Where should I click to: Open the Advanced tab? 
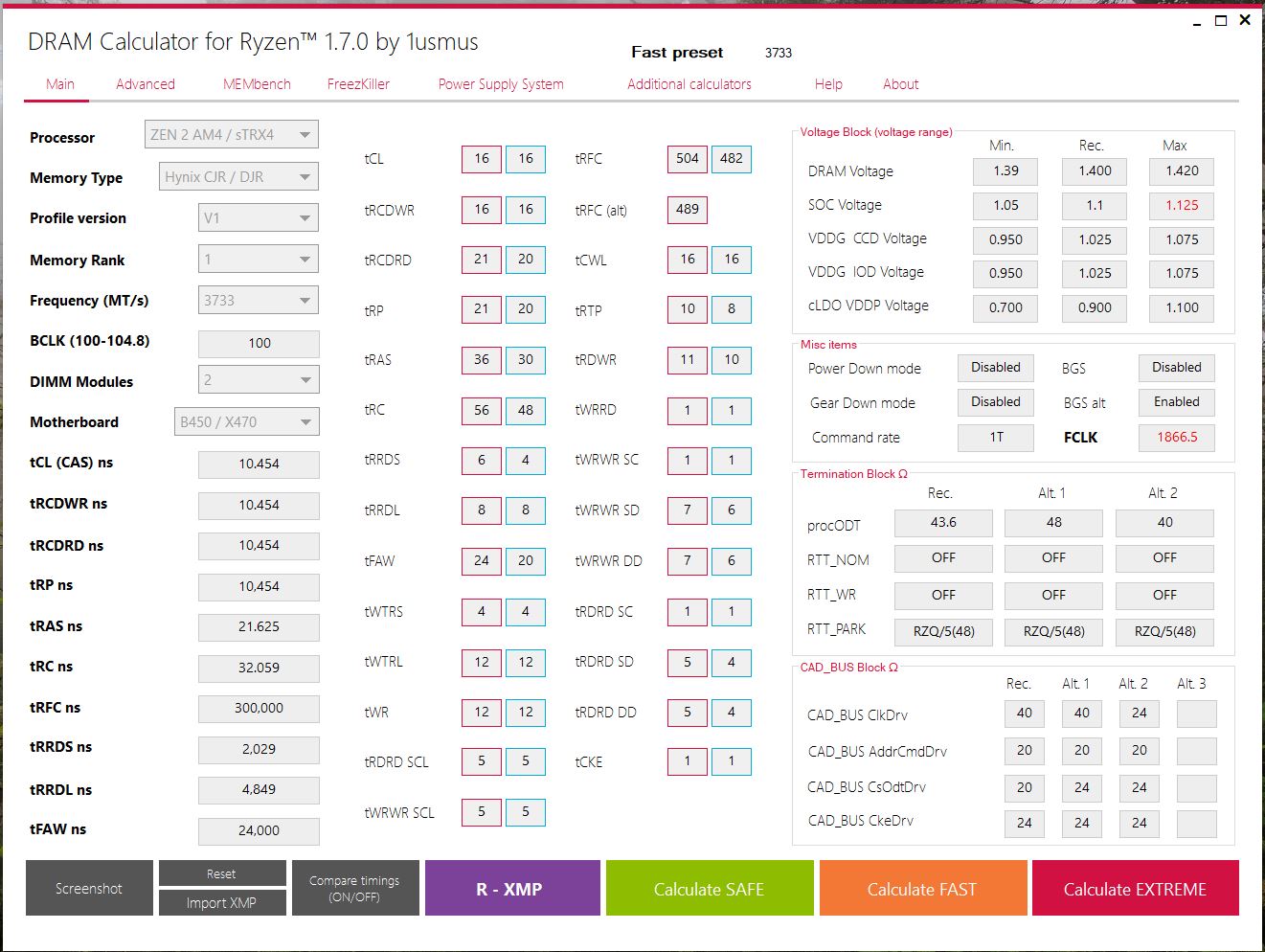click(146, 84)
